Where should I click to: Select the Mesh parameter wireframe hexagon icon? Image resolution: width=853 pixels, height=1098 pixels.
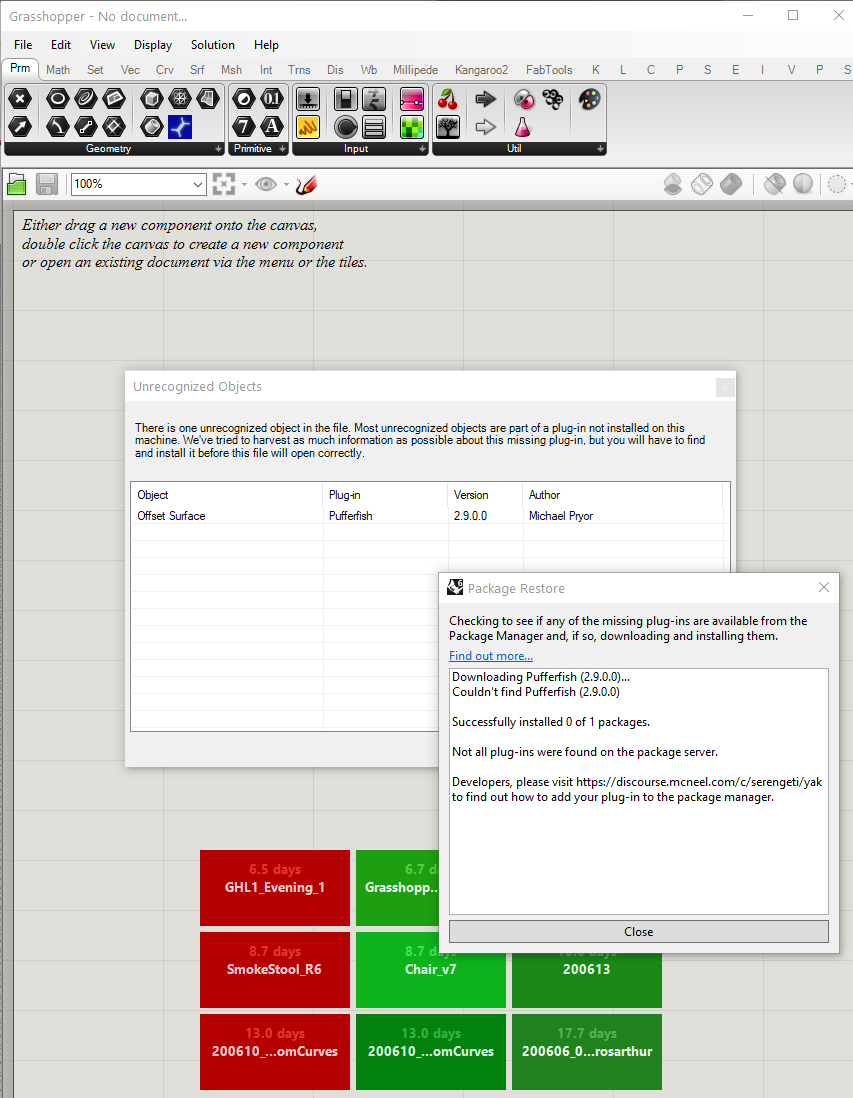(x=179, y=99)
